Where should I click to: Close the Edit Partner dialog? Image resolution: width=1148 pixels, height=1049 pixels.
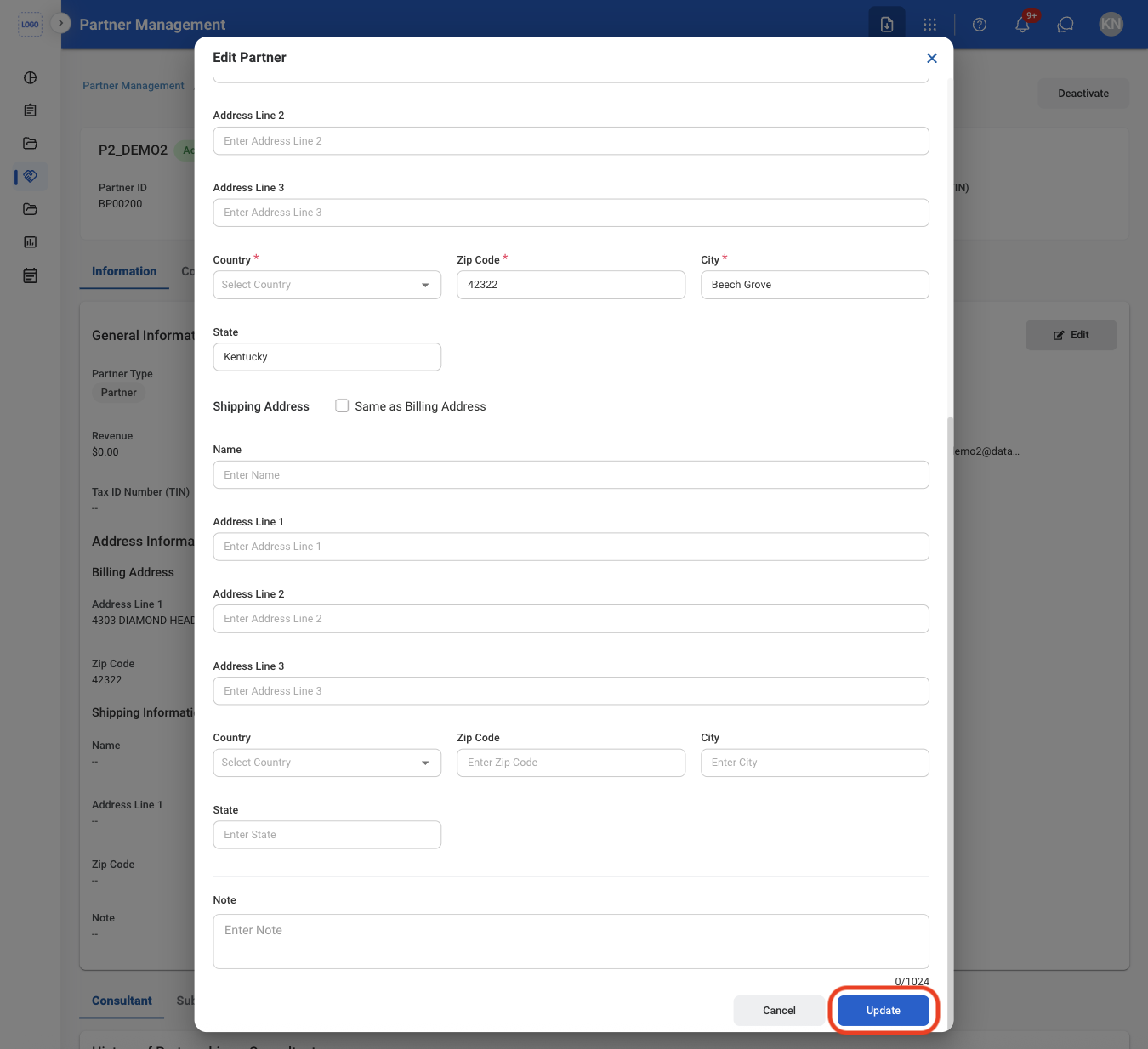932,58
